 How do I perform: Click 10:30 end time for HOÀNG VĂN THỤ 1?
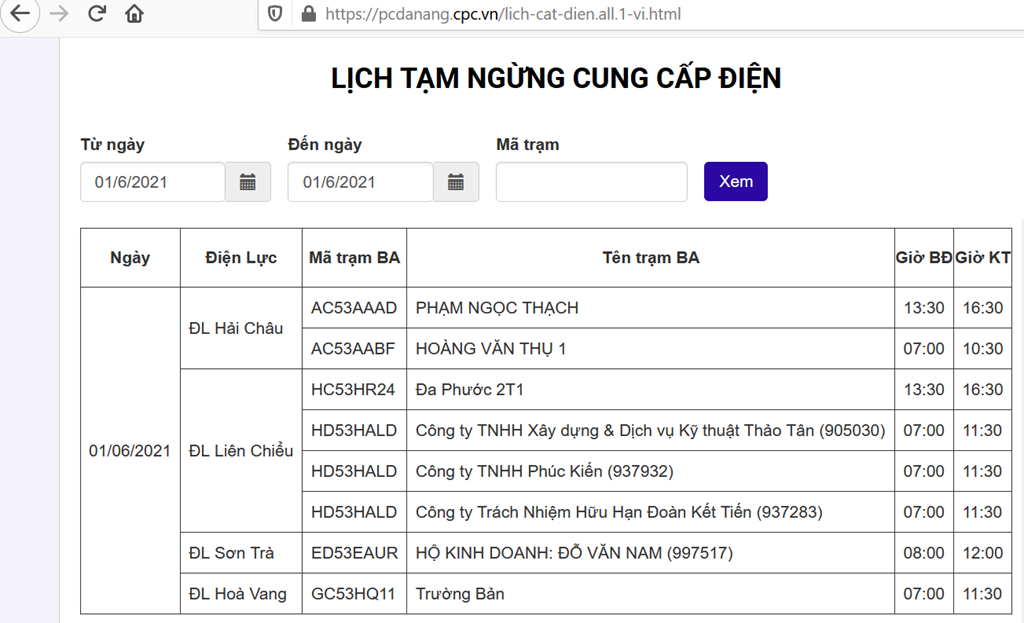[982, 349]
